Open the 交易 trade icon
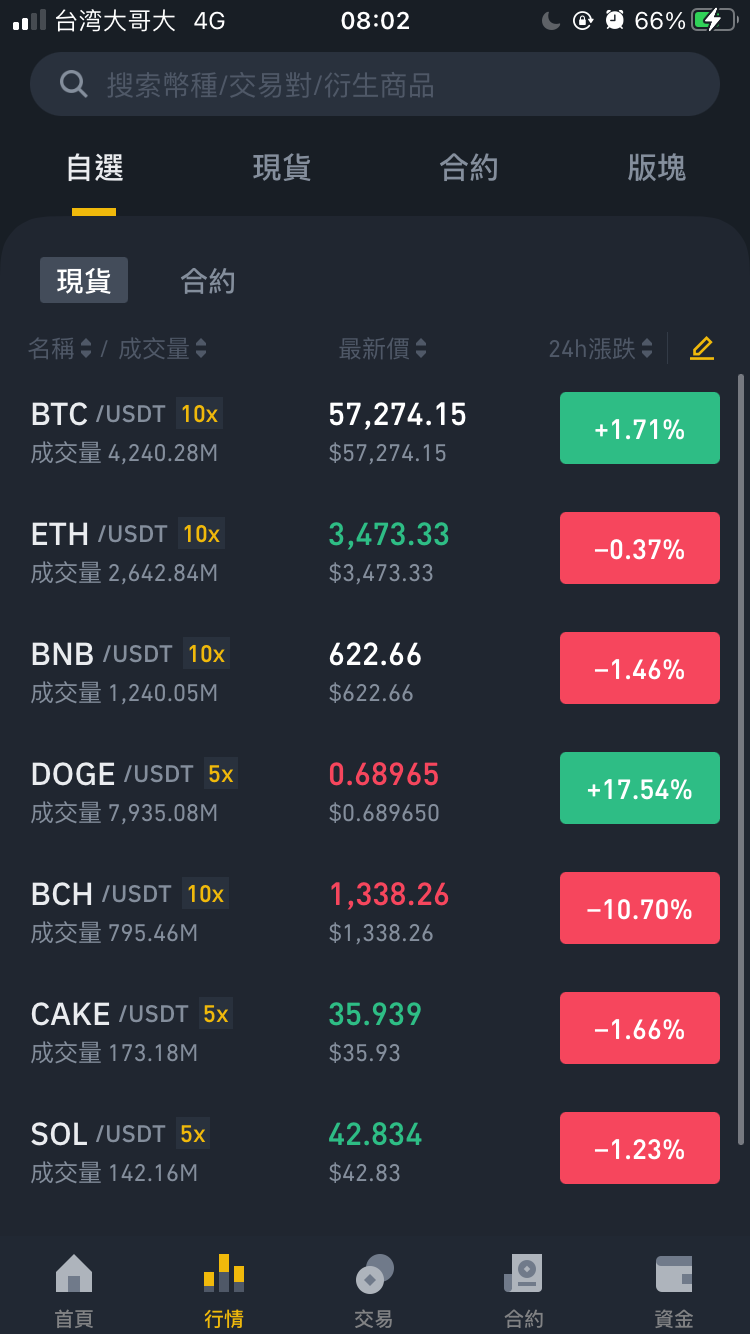Screen dimensions: 750x1334 [x=374, y=1274]
